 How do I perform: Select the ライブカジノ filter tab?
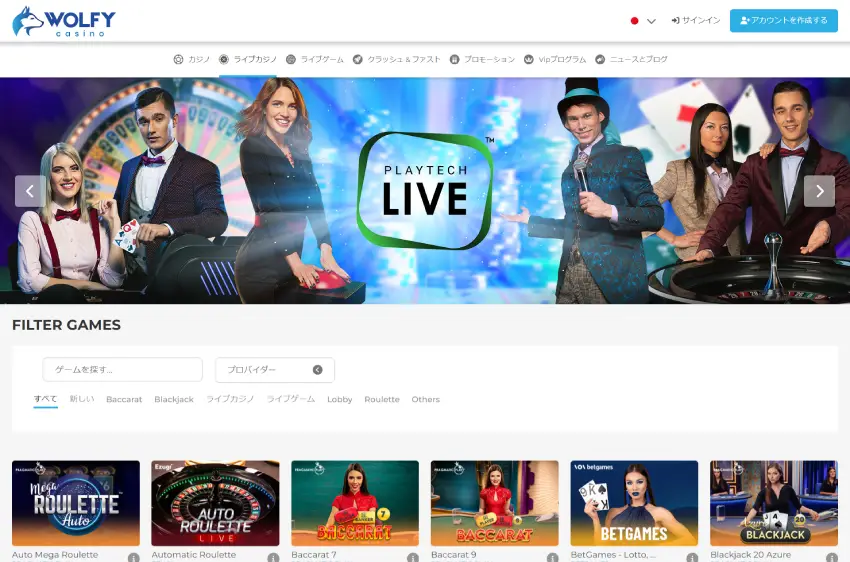point(230,399)
